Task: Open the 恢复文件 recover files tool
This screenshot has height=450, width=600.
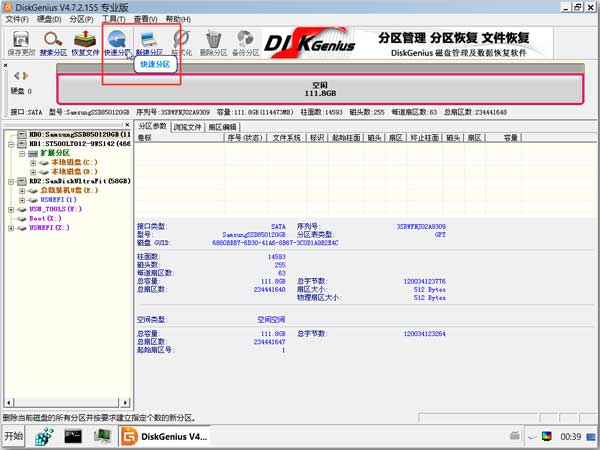Action: click(85, 43)
